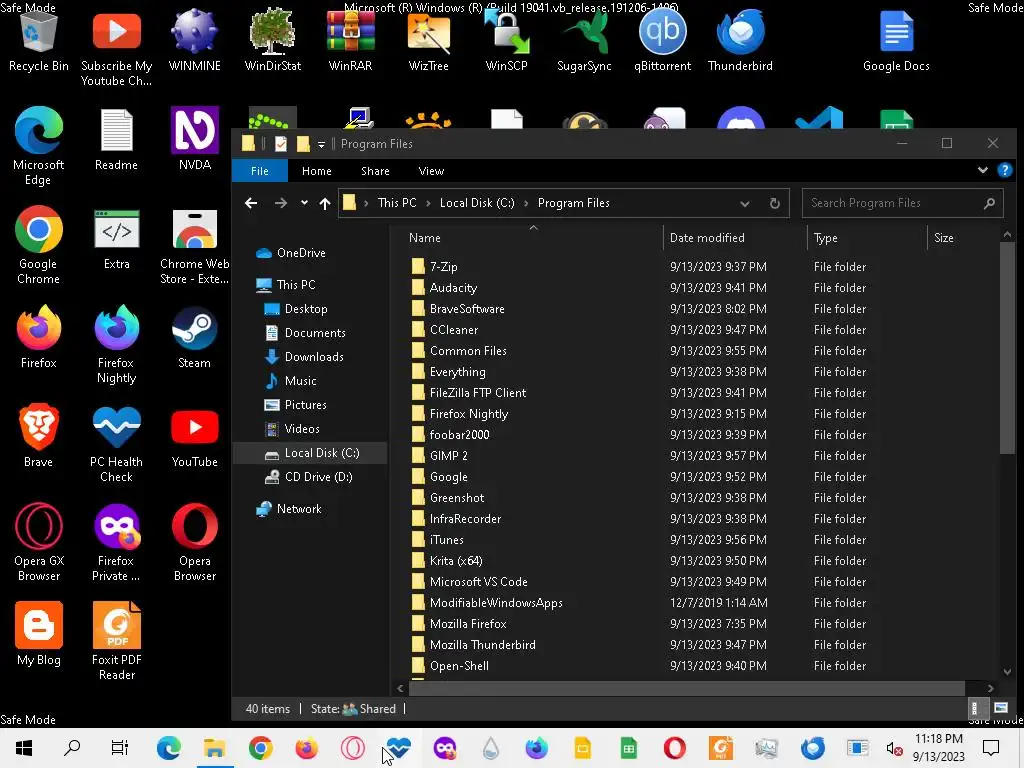1024x768 pixels.
Task: Launch Firefox Nightly desktop icon
Action: pyautogui.click(x=116, y=345)
